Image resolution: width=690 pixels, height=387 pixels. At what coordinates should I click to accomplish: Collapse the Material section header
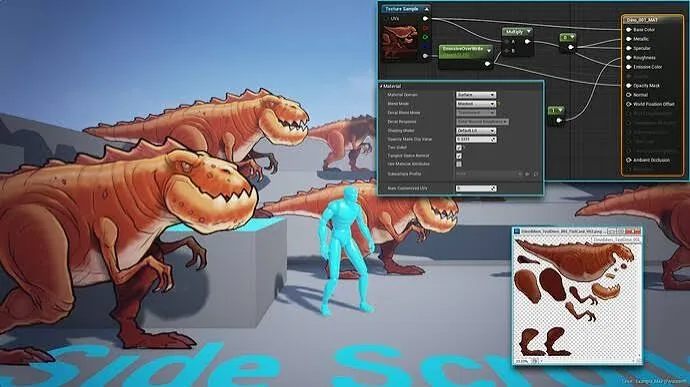(381, 86)
